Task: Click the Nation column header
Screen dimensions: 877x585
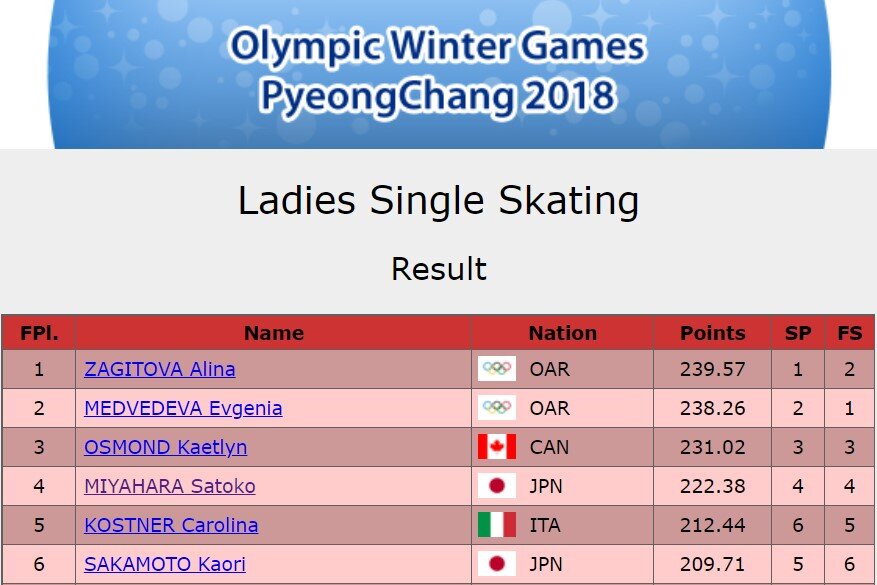Action: 562,333
